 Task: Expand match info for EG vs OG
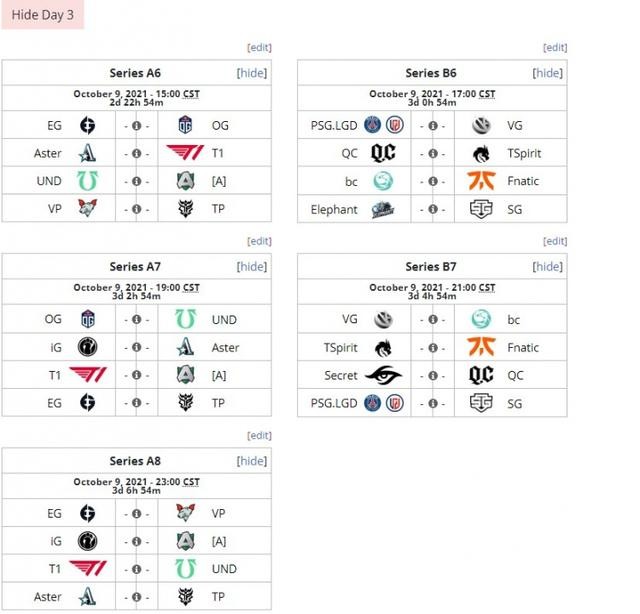pyautogui.click(x=136, y=126)
